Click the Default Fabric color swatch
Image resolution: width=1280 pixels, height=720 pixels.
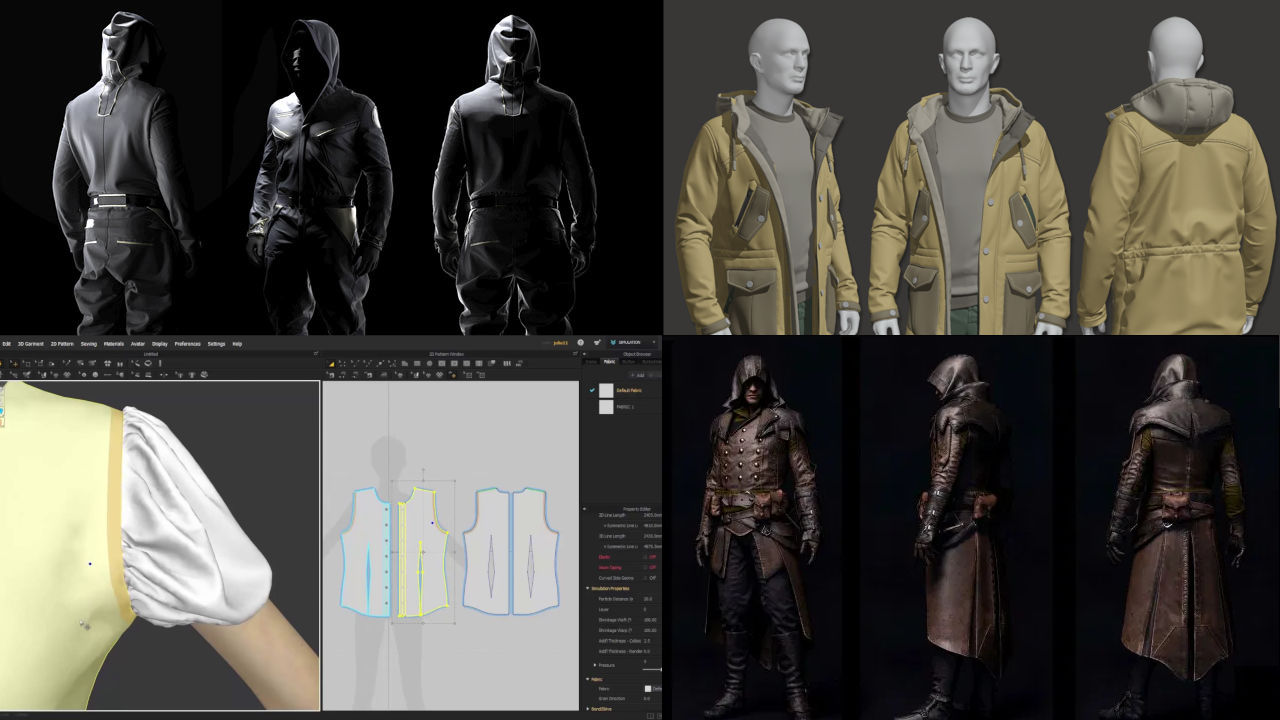point(606,390)
